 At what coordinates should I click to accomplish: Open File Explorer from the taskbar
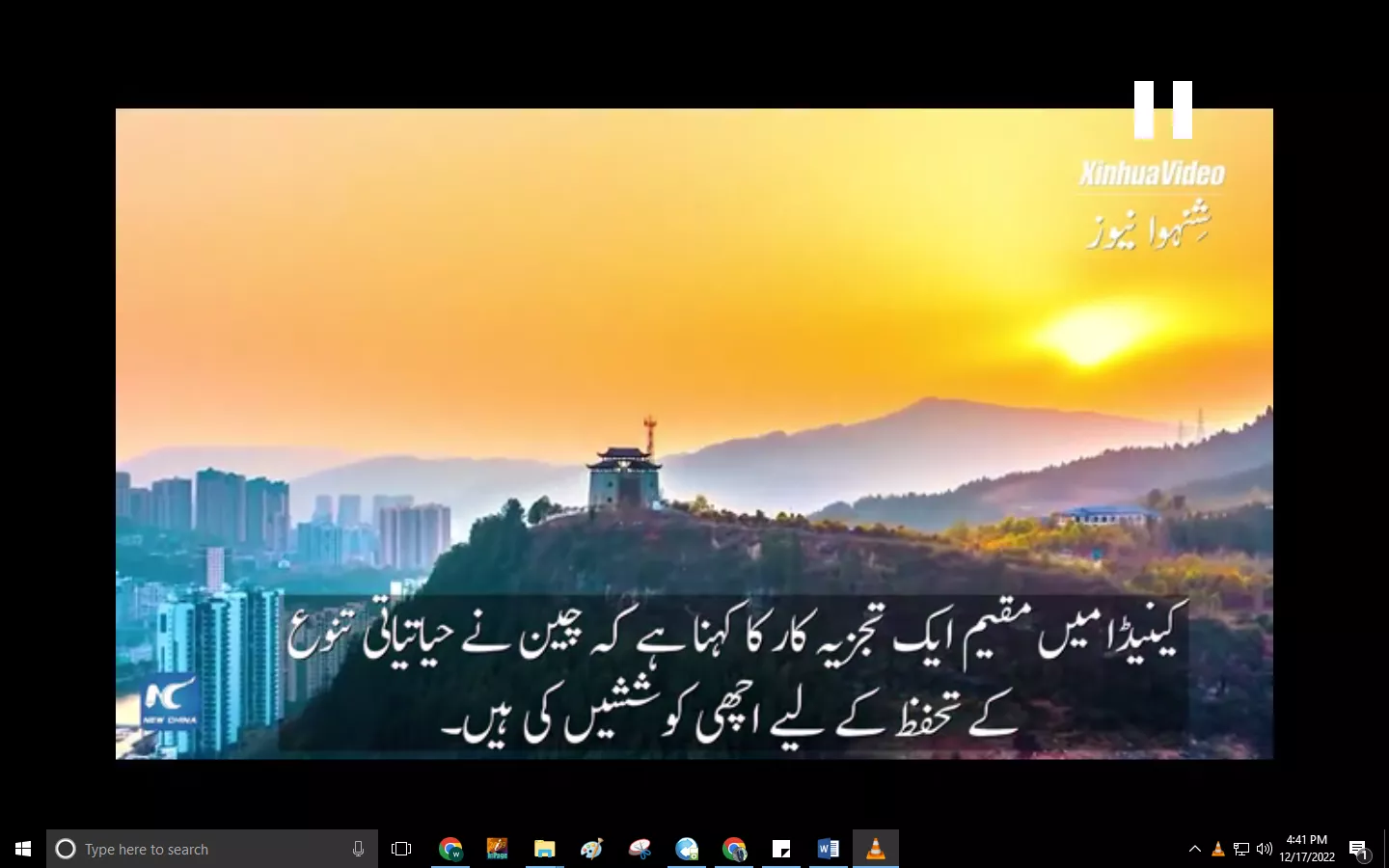[545, 849]
